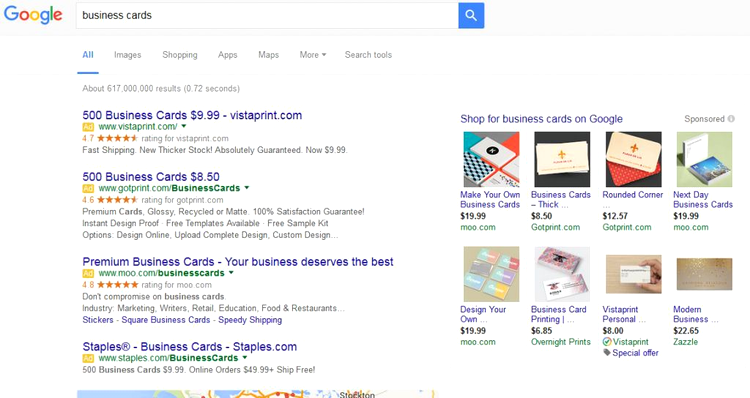Expand the vistaprint.com URL dropdown arrow
750x398 pixels.
pyautogui.click(x=184, y=126)
